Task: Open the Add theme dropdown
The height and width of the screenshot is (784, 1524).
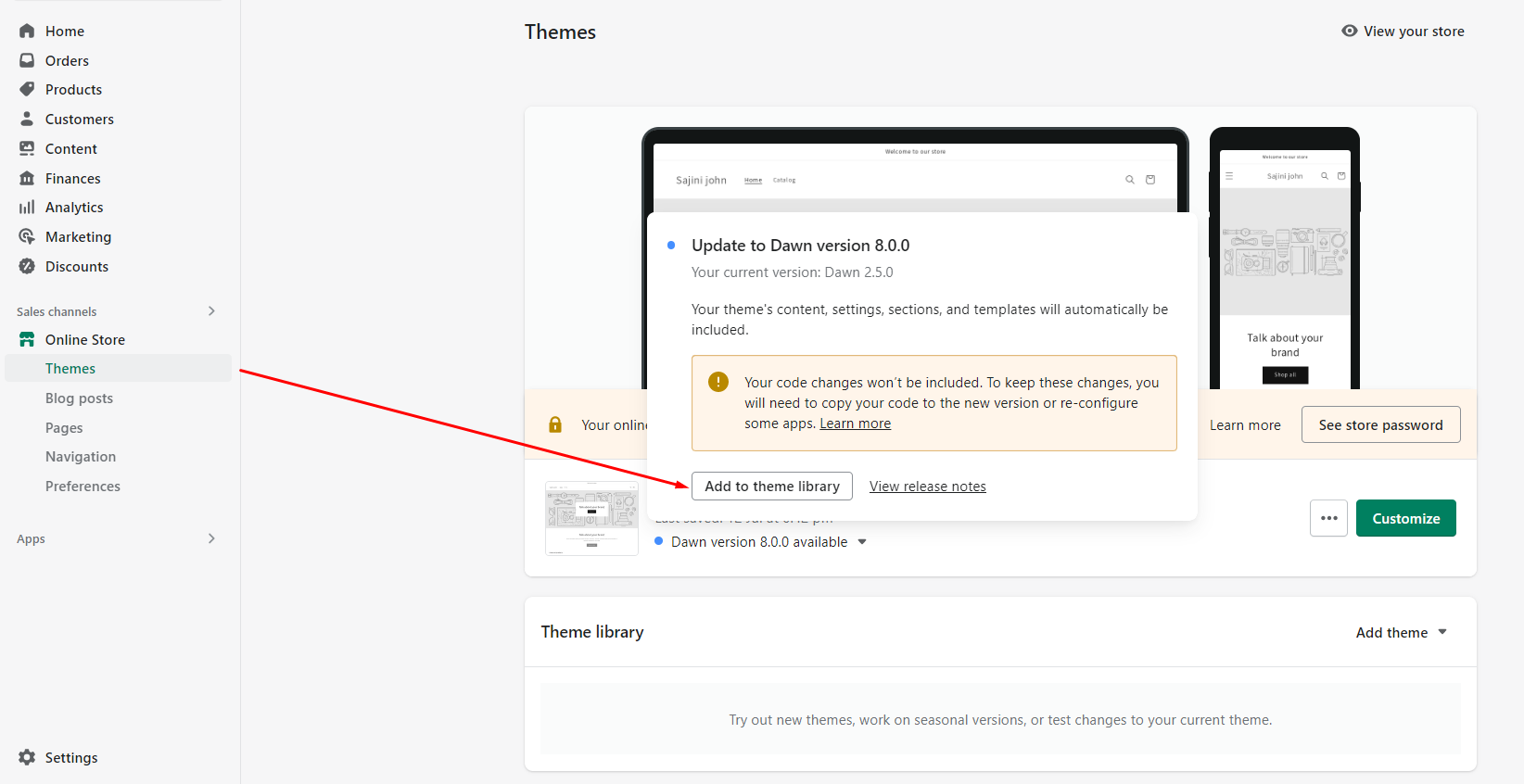Action: [x=1402, y=632]
